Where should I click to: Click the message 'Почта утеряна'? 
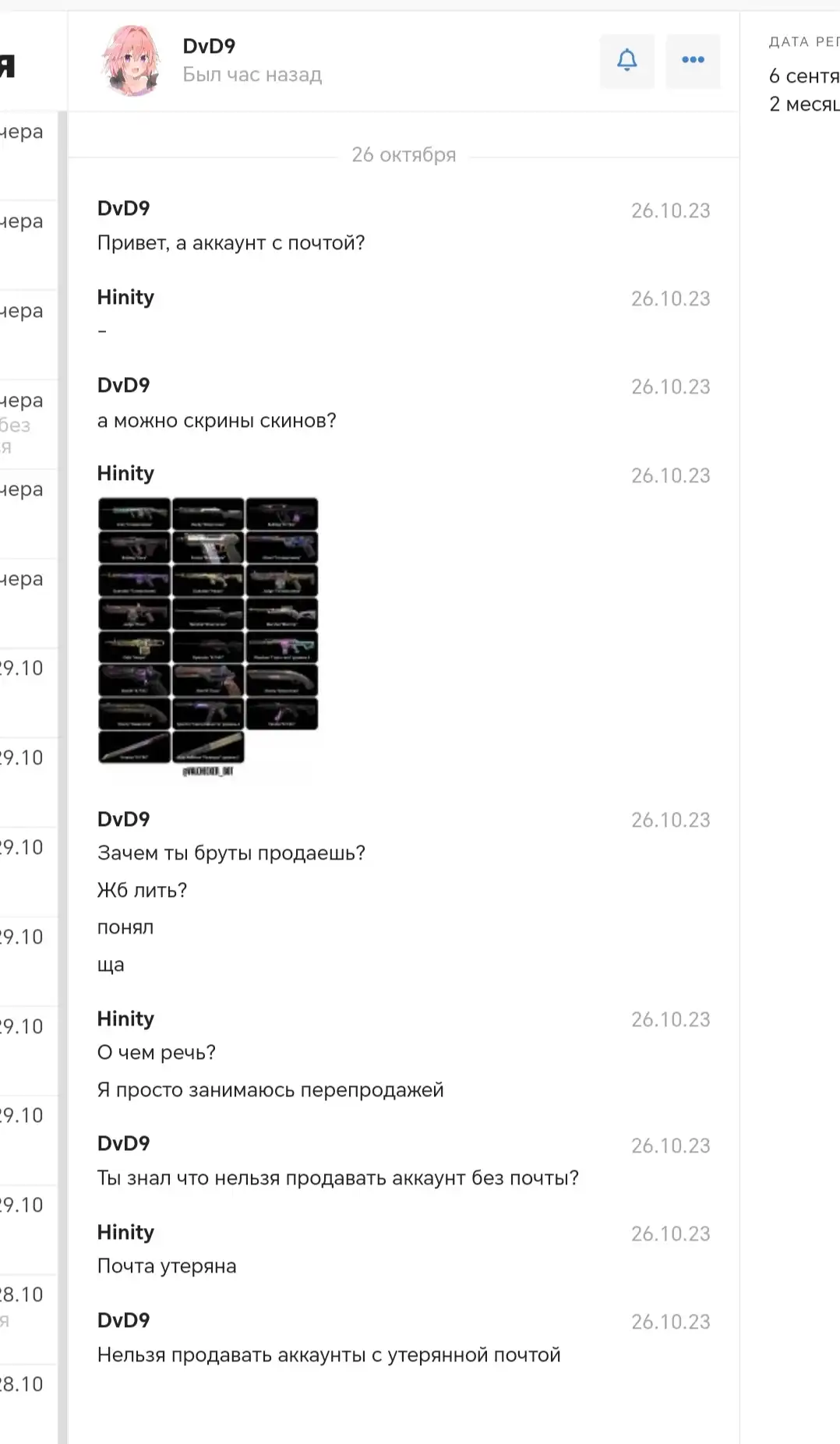click(x=167, y=1266)
